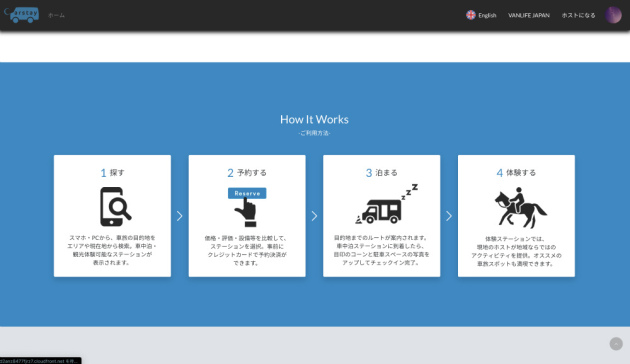630x364 pixels.
Task: Select the 2 予約する step heading
Action: pos(247,173)
